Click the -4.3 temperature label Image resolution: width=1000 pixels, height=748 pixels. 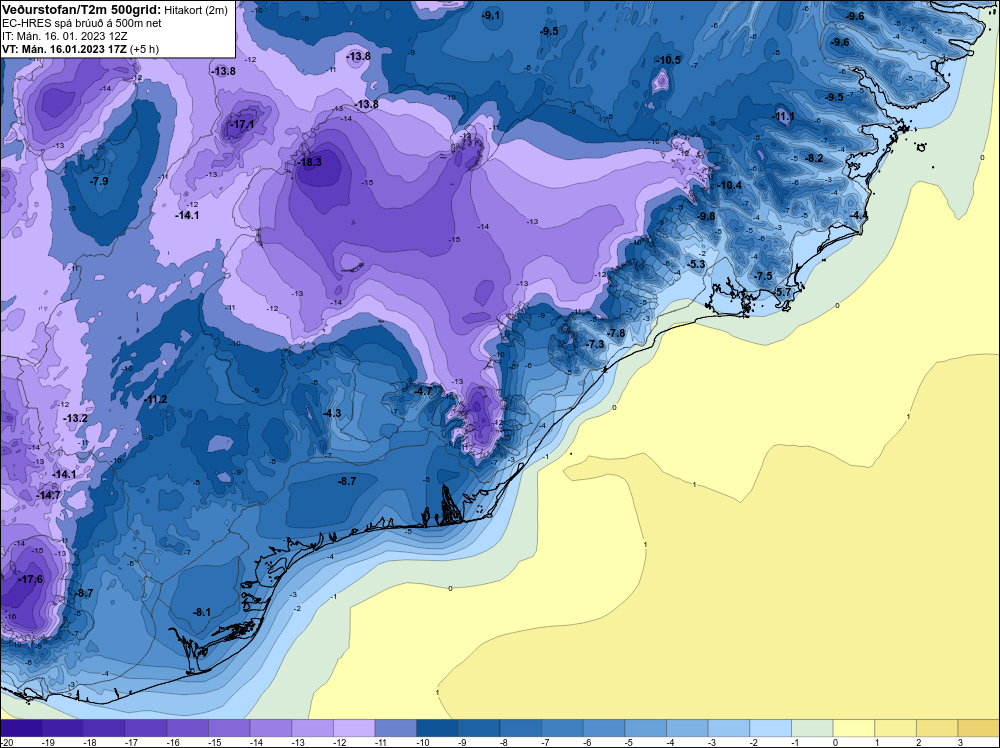coord(332,413)
